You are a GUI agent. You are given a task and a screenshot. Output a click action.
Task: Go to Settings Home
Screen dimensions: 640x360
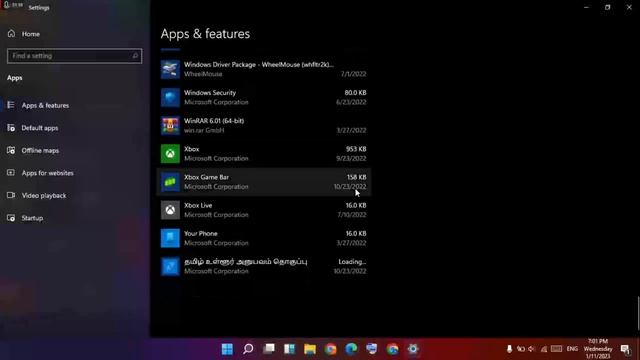point(24,34)
